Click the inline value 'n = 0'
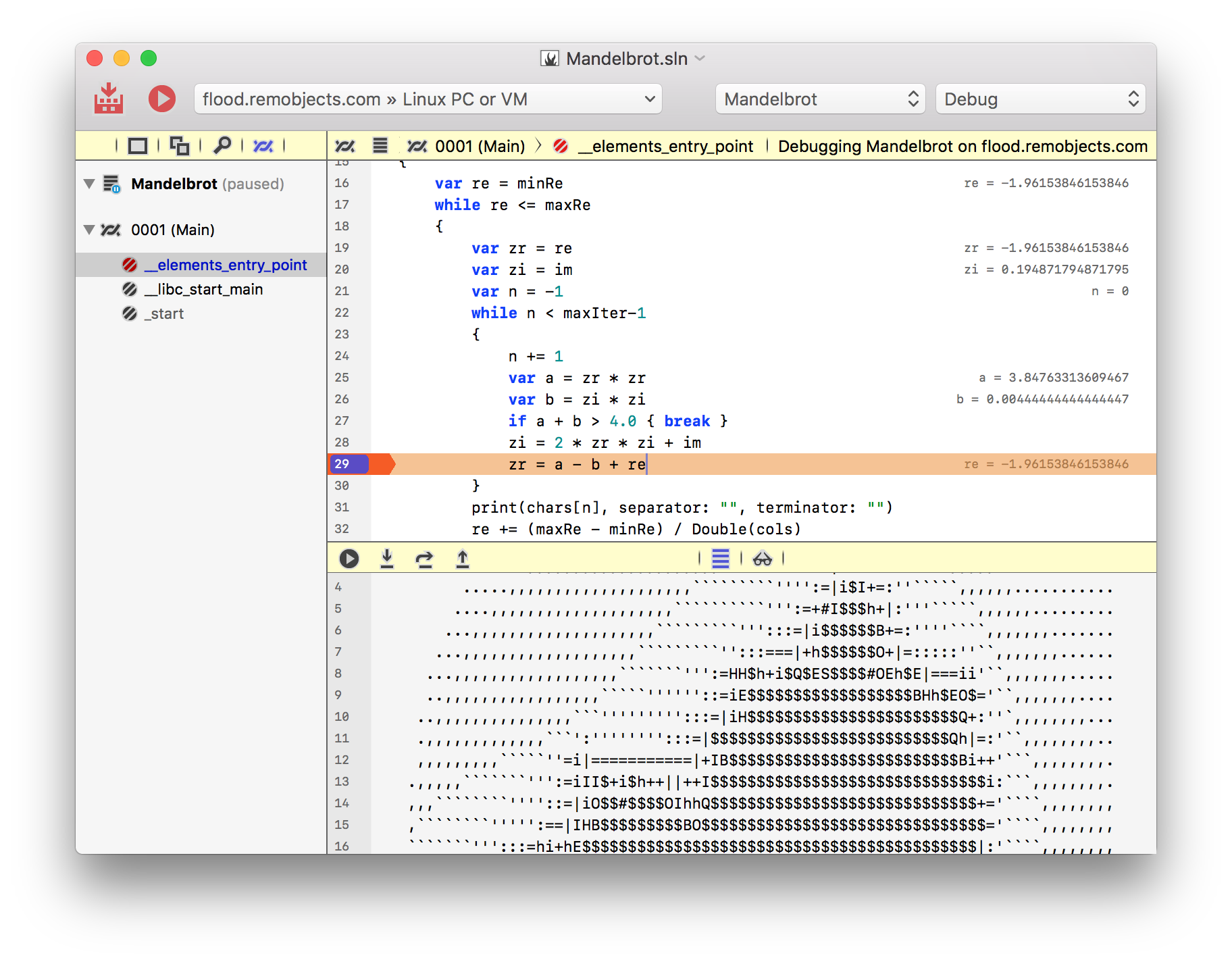Screen dimensions: 1232x962 click(x=1110, y=291)
